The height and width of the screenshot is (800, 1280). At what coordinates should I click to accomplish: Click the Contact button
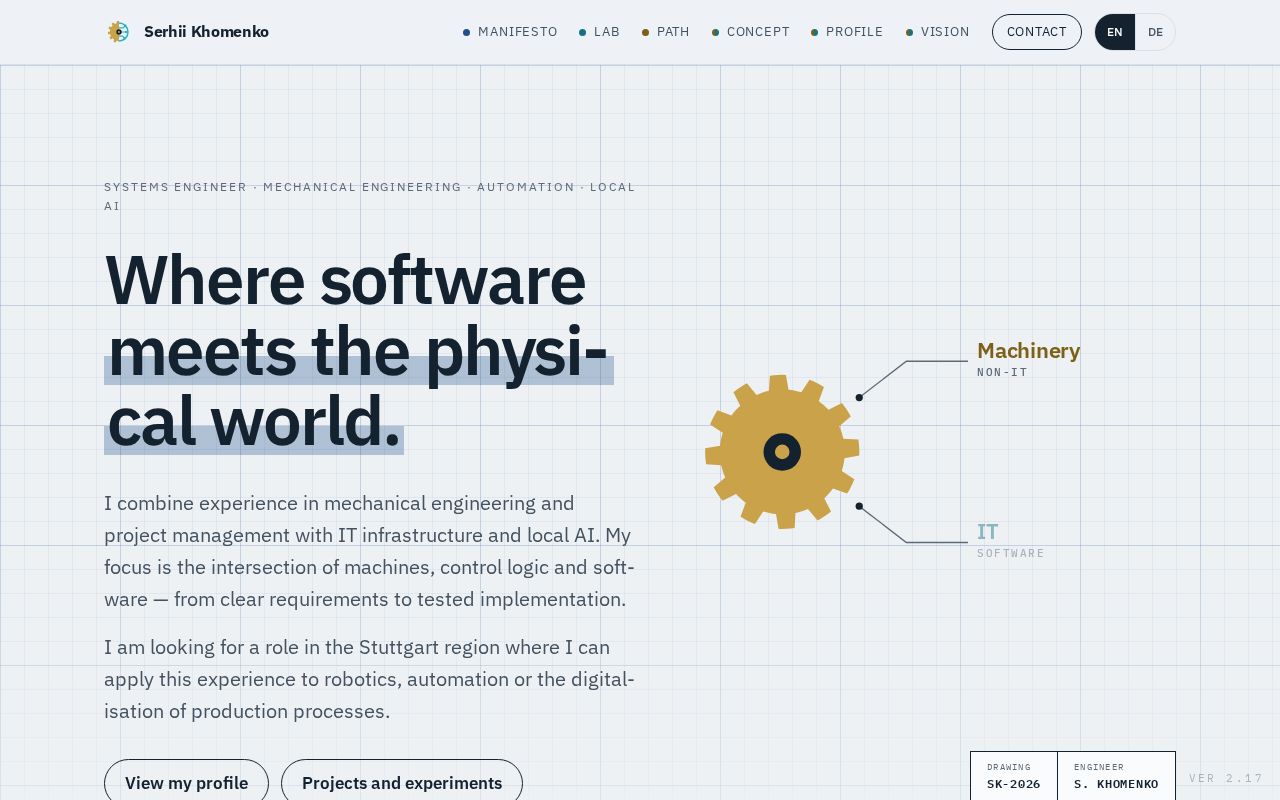1036,32
